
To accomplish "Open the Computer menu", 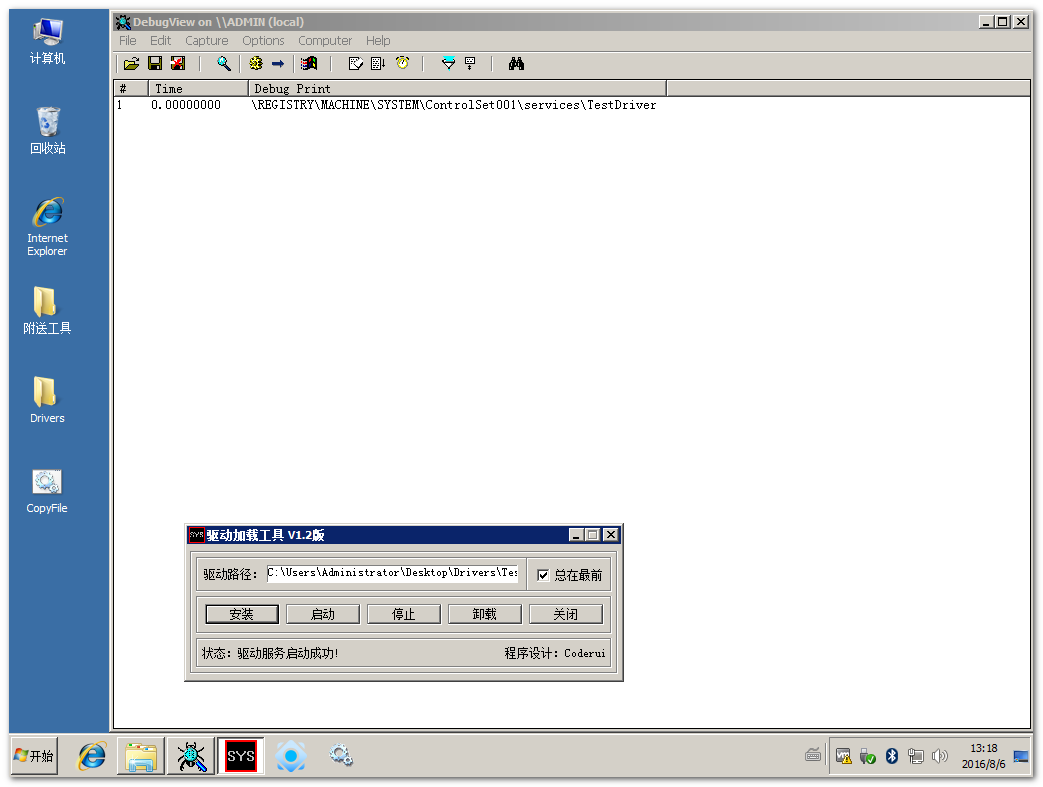I will pos(325,41).
